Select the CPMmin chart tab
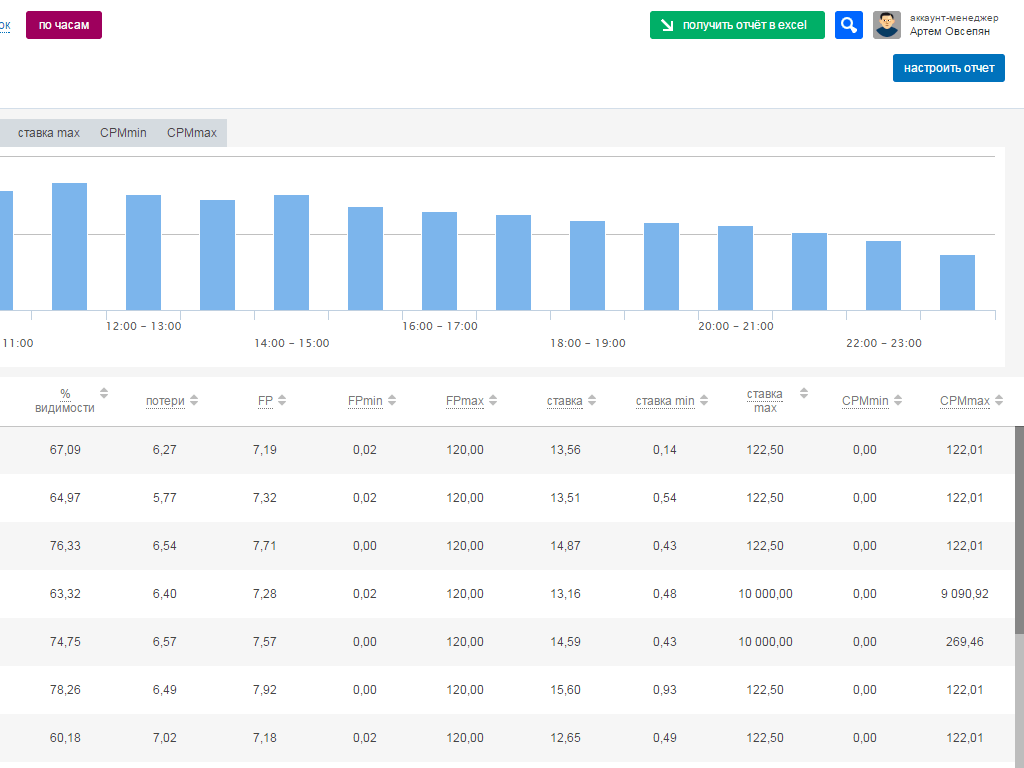 click(123, 133)
